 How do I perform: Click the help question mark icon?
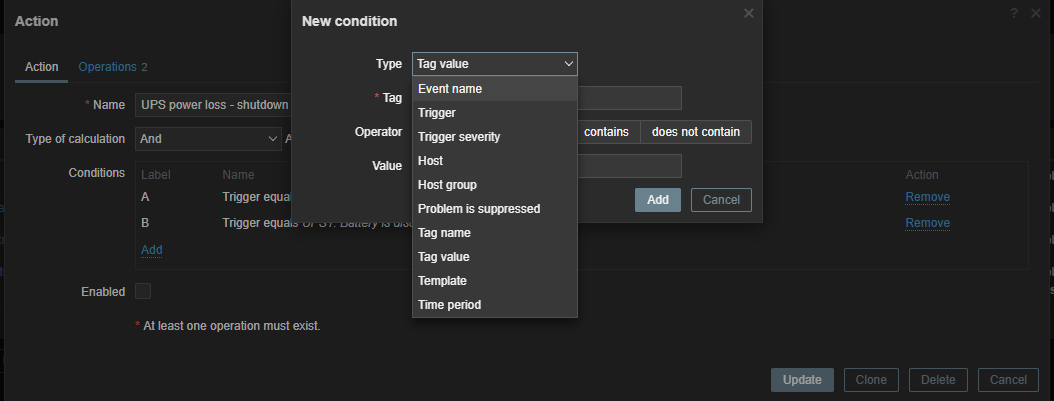coord(1013,13)
